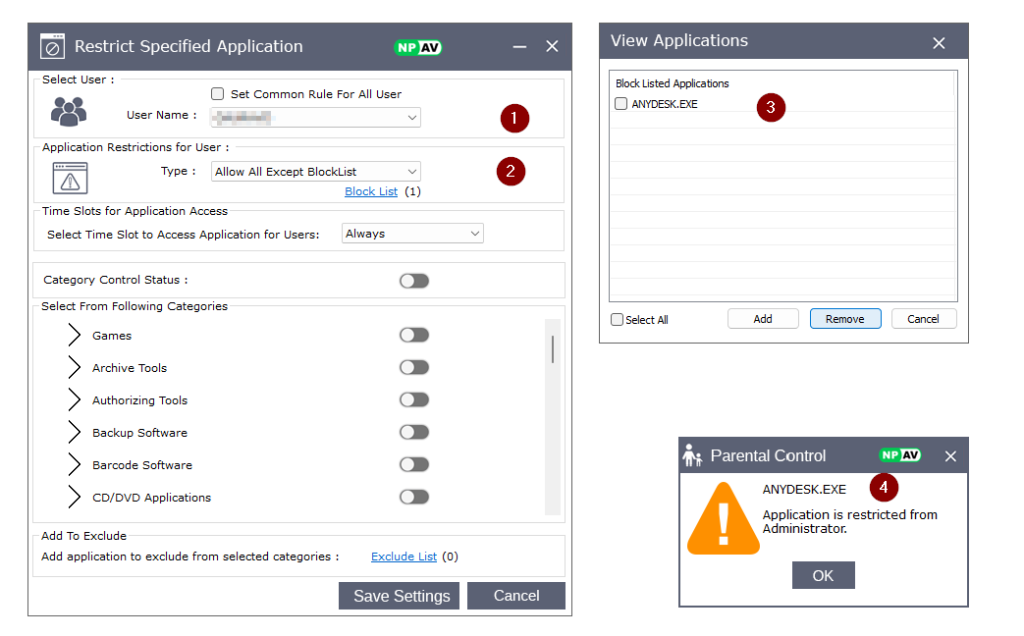Tick the Select All checkbox

coord(617,320)
